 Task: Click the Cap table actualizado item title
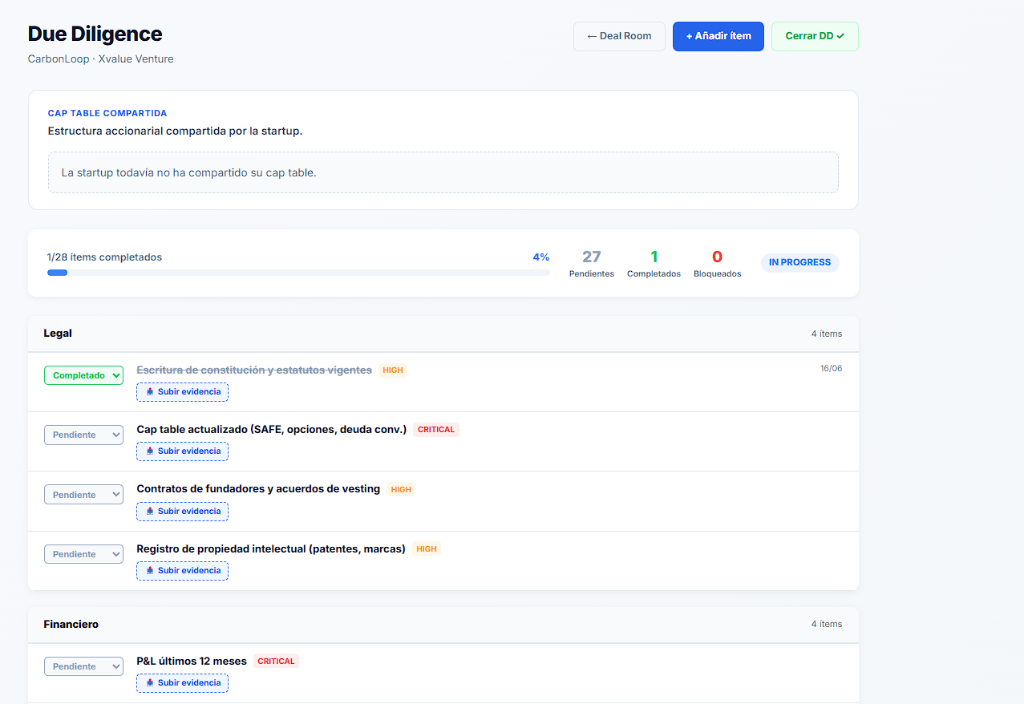[272, 430]
